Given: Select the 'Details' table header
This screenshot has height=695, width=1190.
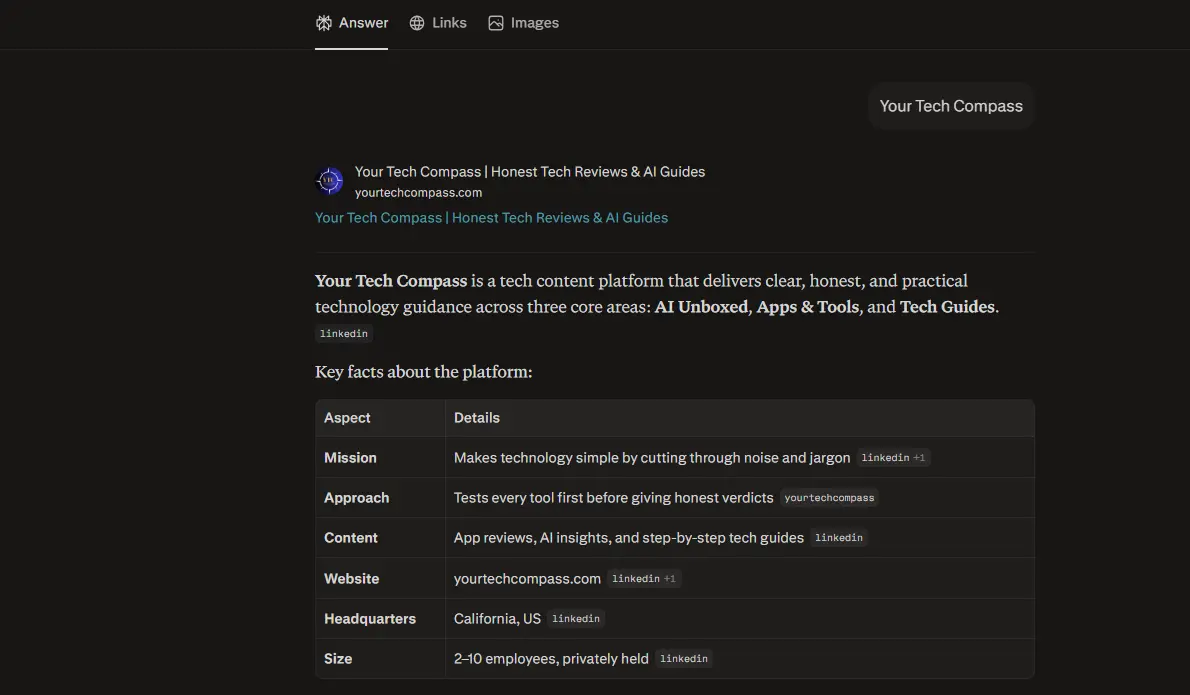Looking at the screenshot, I should [477, 418].
